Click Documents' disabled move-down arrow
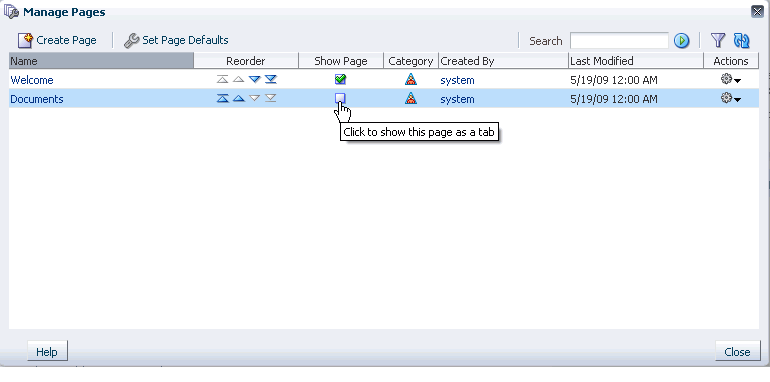Viewport: 770px width, 382px height. 254,99
